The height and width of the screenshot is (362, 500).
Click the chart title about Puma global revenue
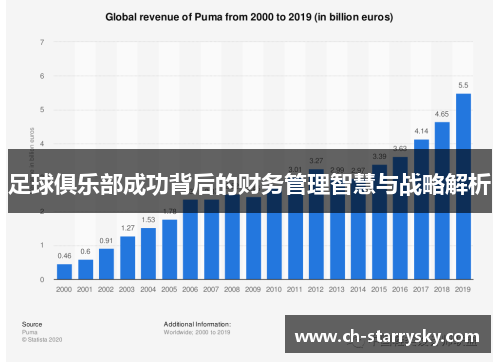pos(249,17)
